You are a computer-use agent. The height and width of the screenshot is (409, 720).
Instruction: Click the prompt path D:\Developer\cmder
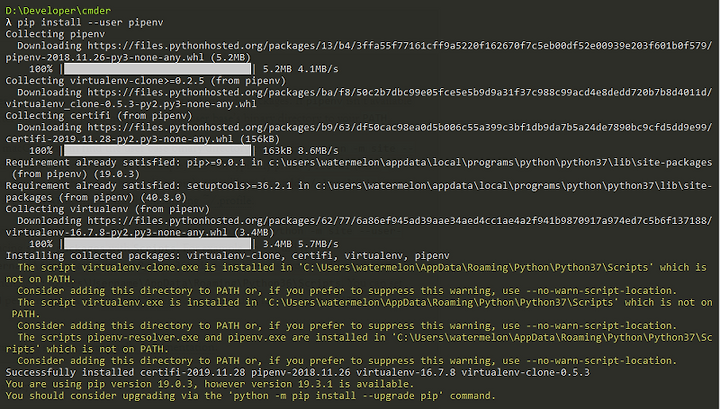click(x=58, y=11)
